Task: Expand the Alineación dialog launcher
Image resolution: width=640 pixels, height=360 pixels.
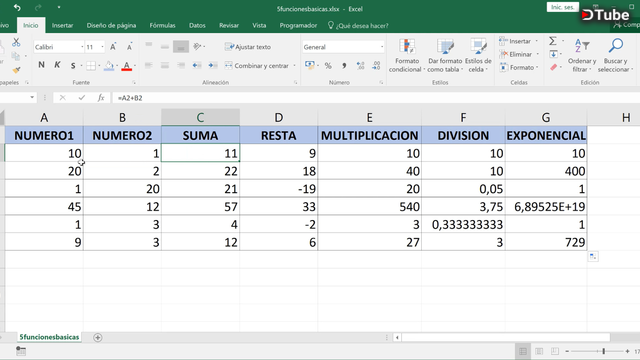Action: pos(295,83)
